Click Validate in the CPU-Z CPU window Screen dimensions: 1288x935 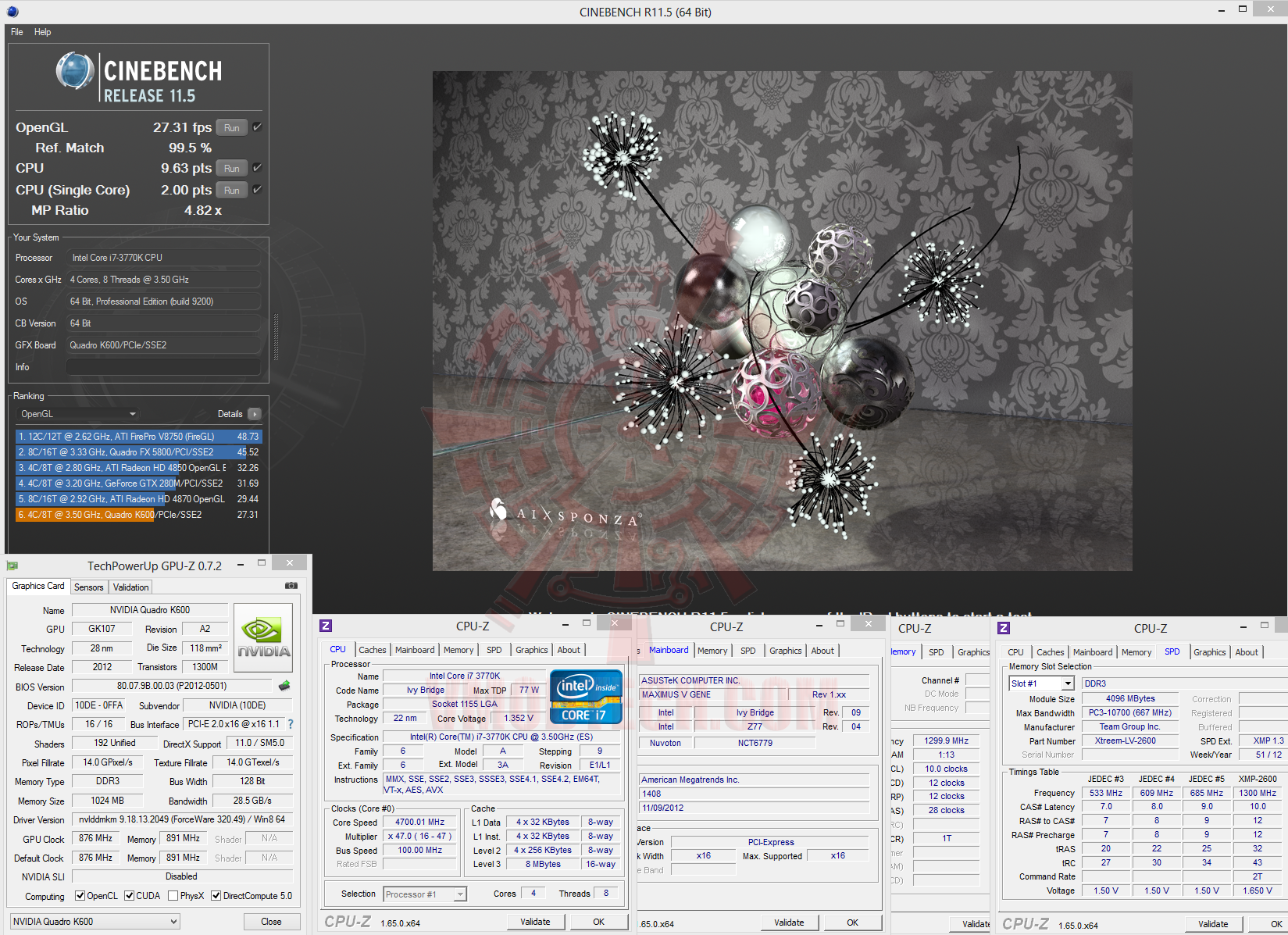535,922
